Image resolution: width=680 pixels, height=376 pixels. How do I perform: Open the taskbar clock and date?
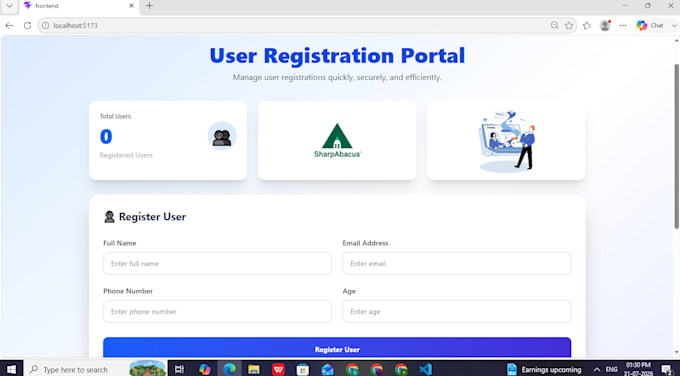pos(638,369)
